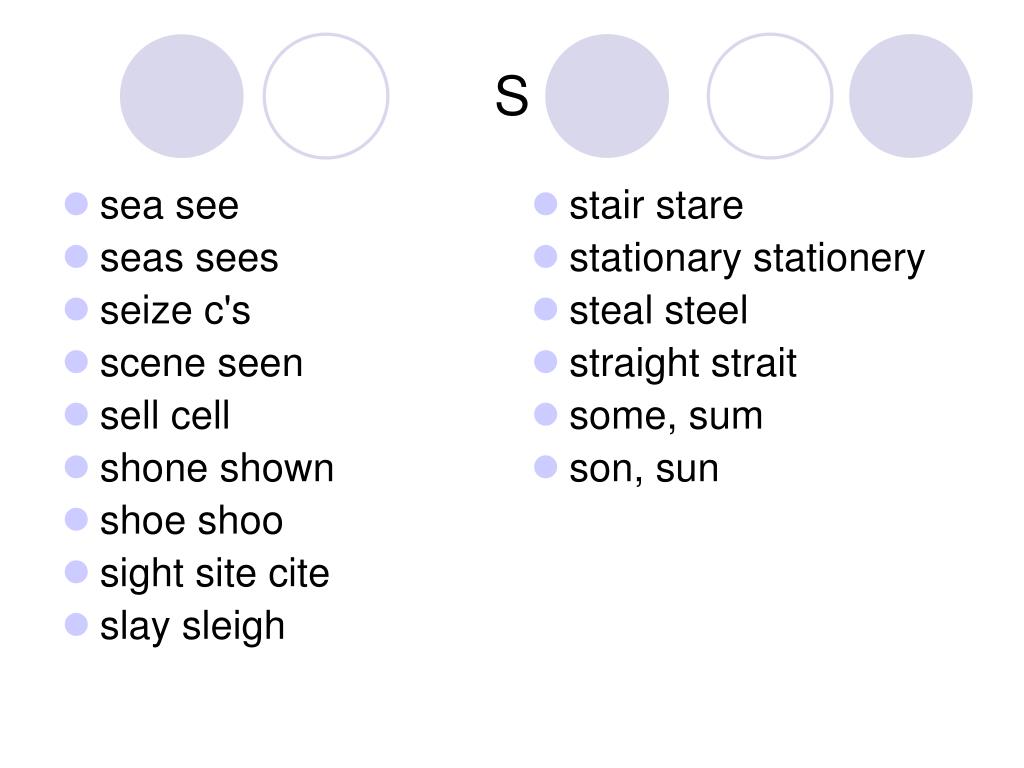Click the 'some, sum' text
1024x768 pixels.
click(665, 417)
